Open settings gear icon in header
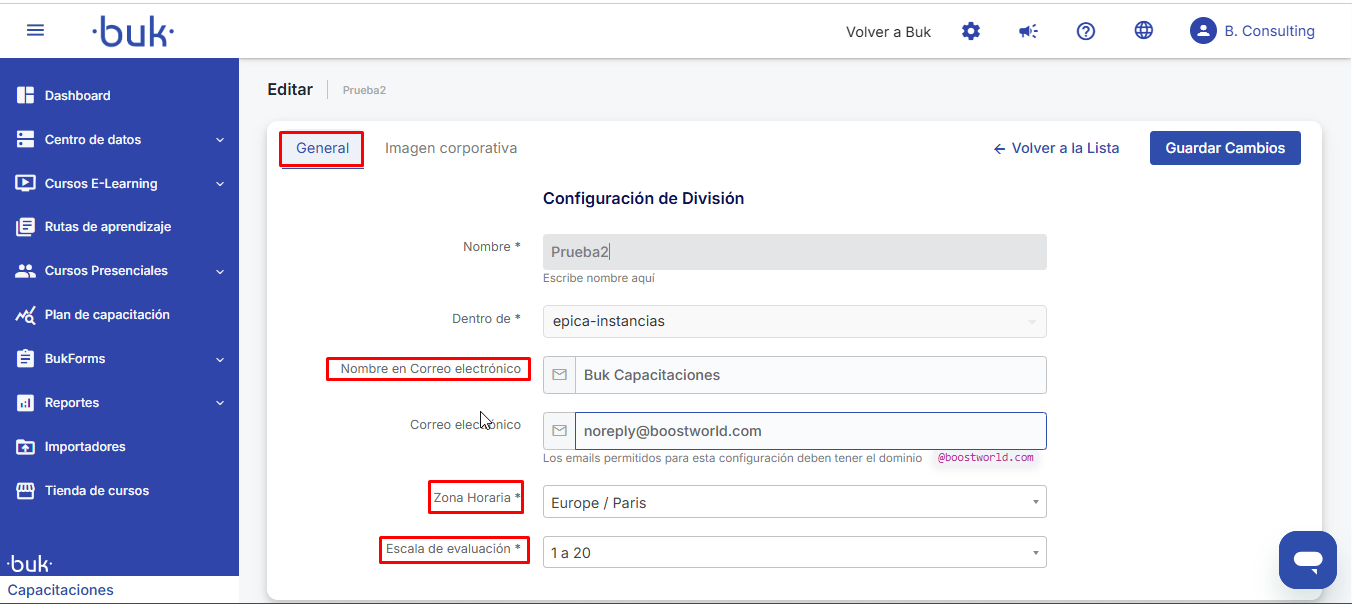The width and height of the screenshot is (1352, 604). 970,31
